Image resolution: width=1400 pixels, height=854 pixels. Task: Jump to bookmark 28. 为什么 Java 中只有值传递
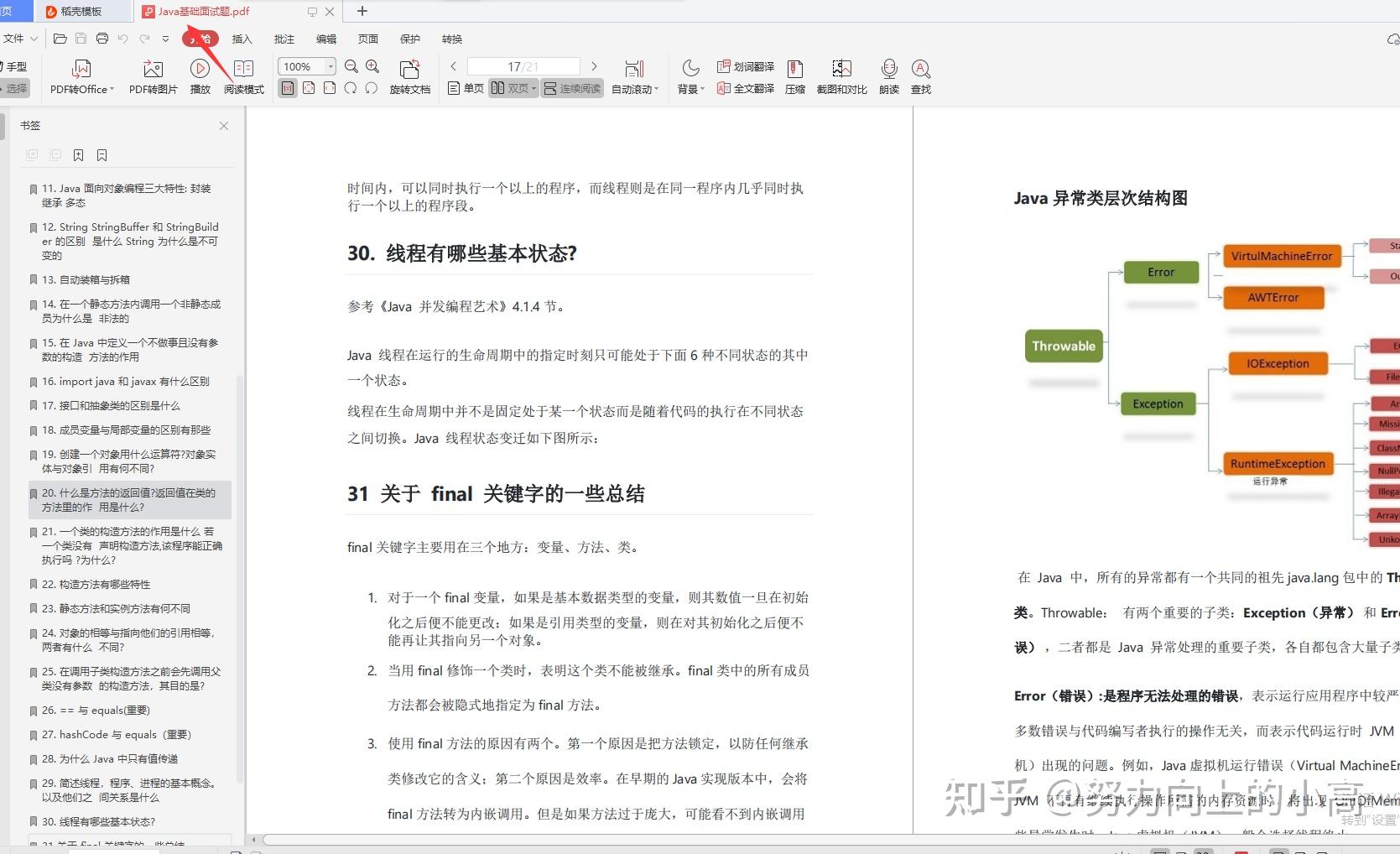click(x=110, y=759)
